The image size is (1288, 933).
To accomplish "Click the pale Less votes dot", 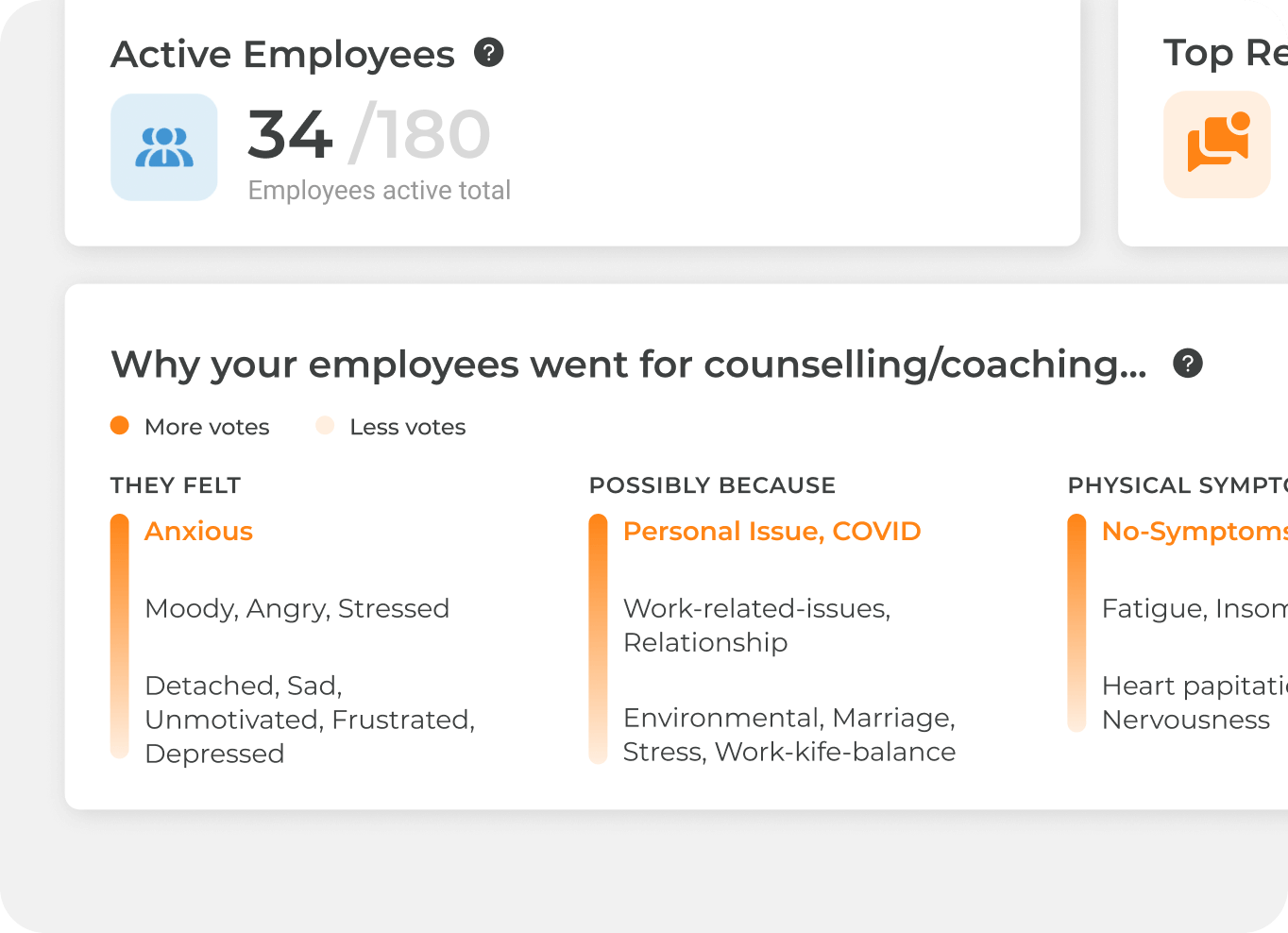I will (x=325, y=426).
